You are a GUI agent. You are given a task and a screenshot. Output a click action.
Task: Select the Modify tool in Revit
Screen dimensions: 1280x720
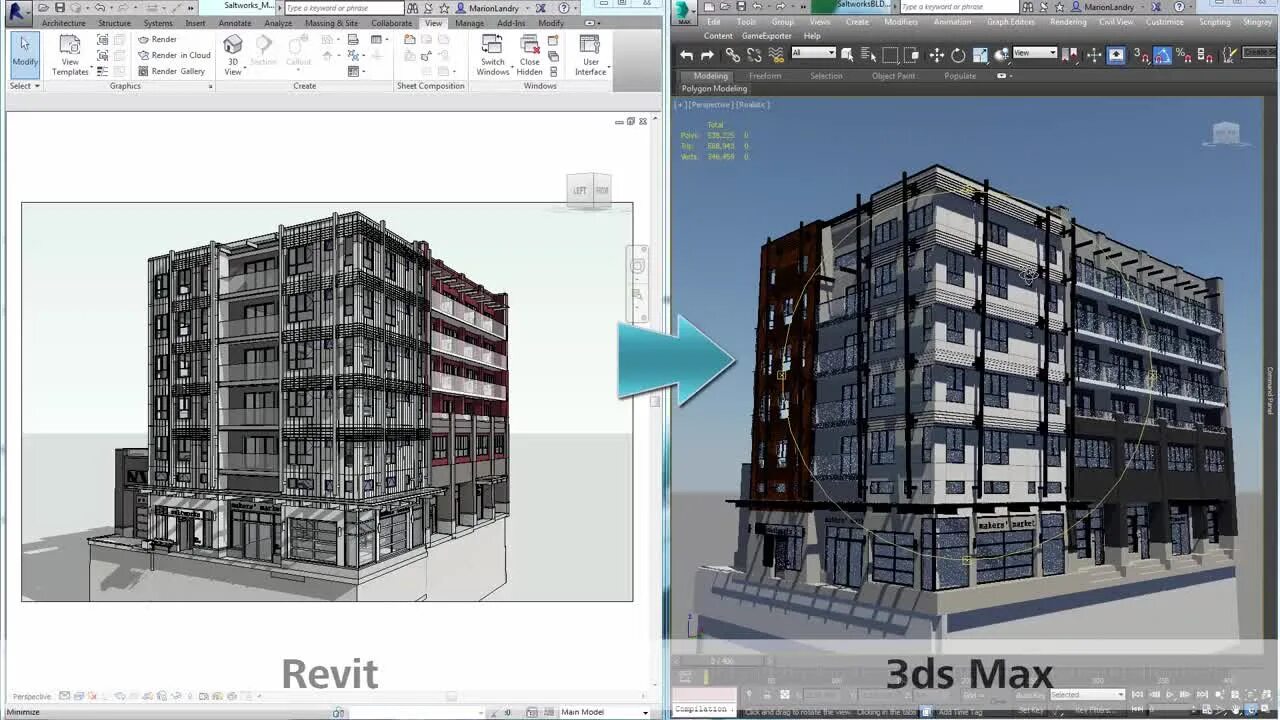point(25,52)
